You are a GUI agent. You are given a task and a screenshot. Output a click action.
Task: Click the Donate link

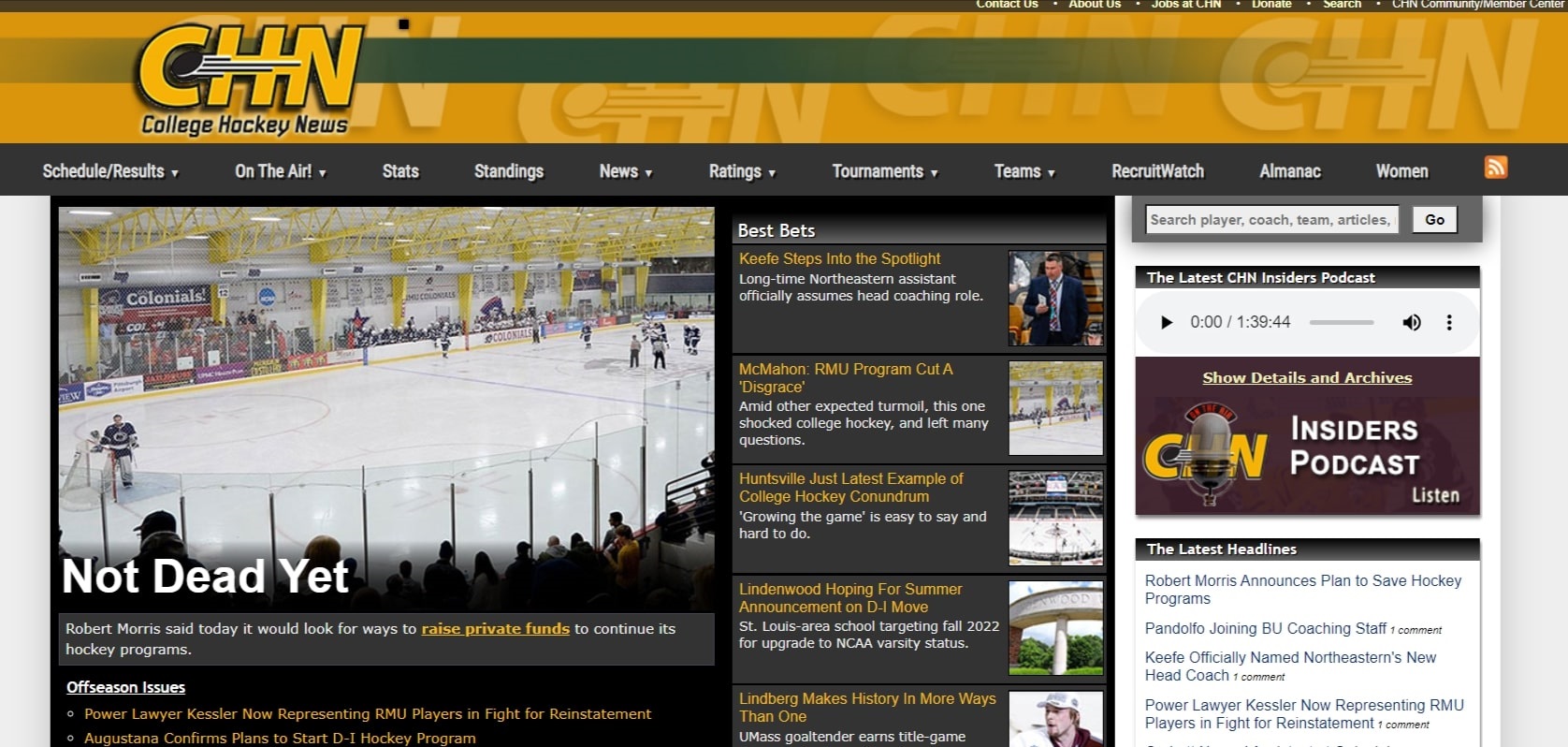[1271, 5]
